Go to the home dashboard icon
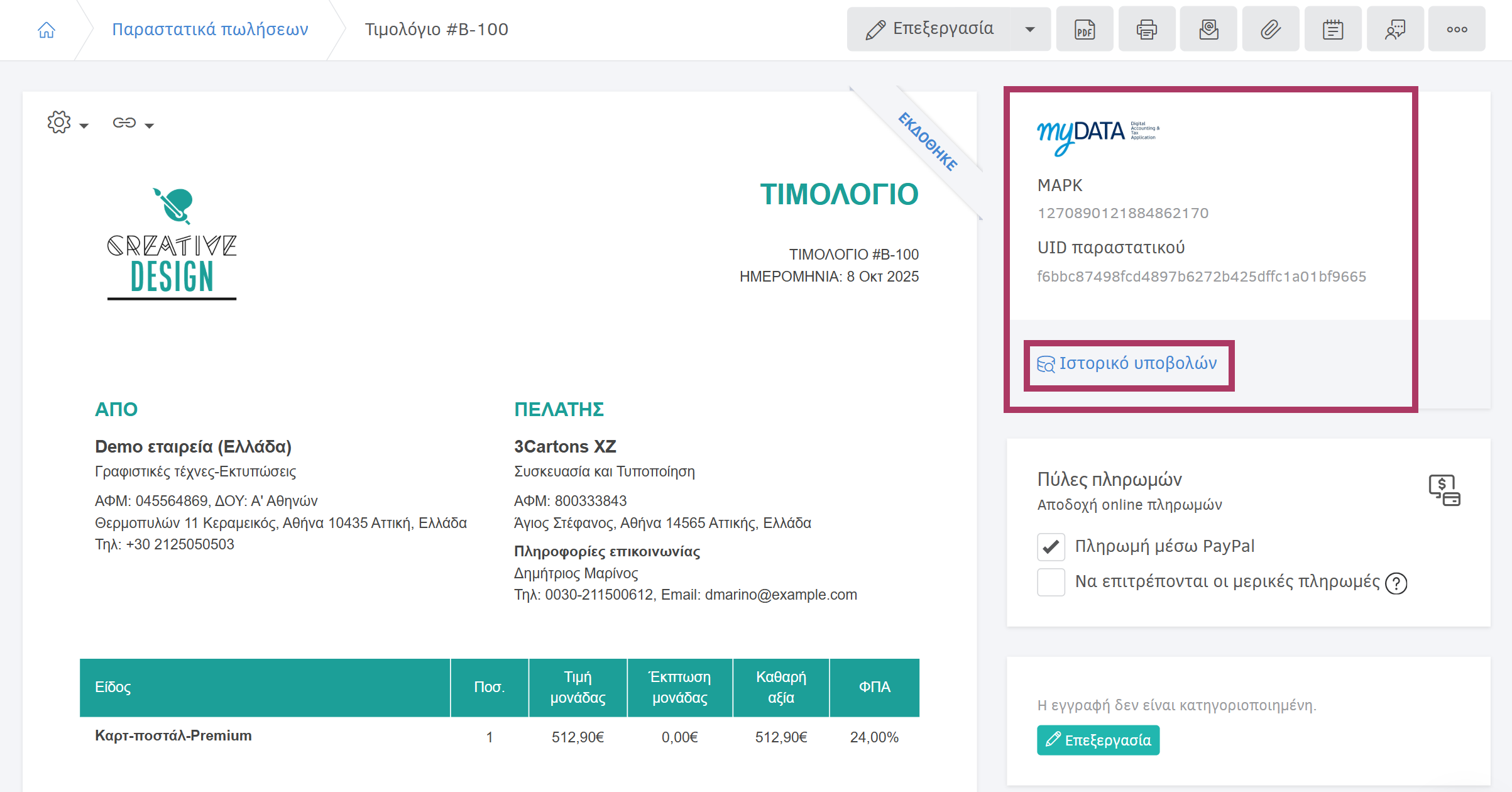Image resolution: width=1512 pixels, height=792 pixels. pos(46,29)
